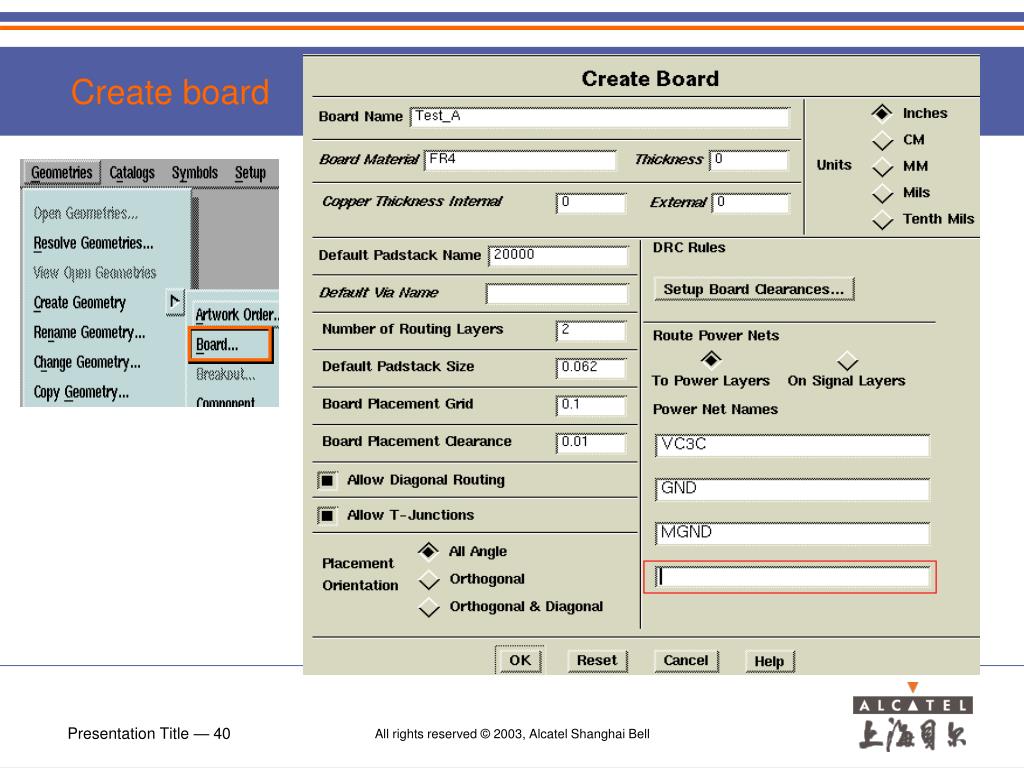Viewport: 1024px width, 768px height.
Task: Select Mils units radio button
Action: click(882, 193)
